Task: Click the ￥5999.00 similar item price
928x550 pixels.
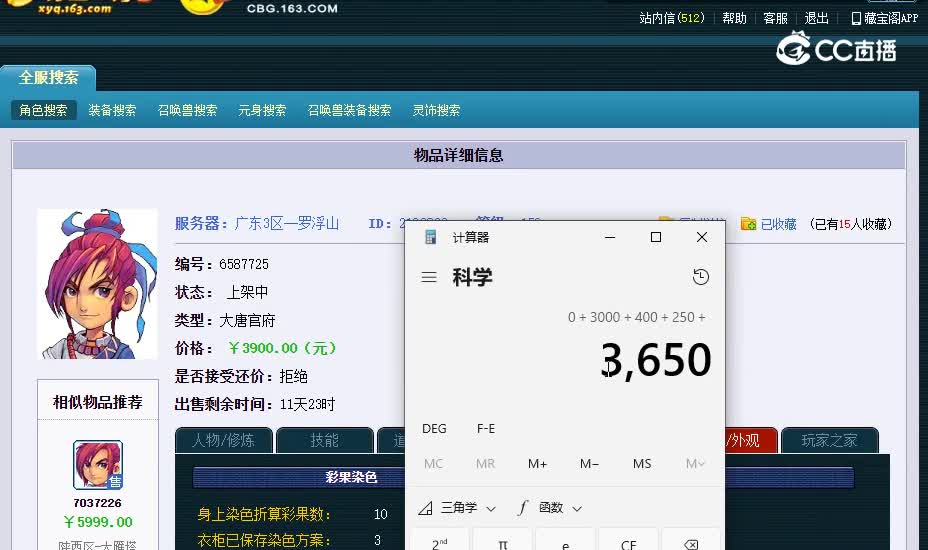Action: point(98,522)
